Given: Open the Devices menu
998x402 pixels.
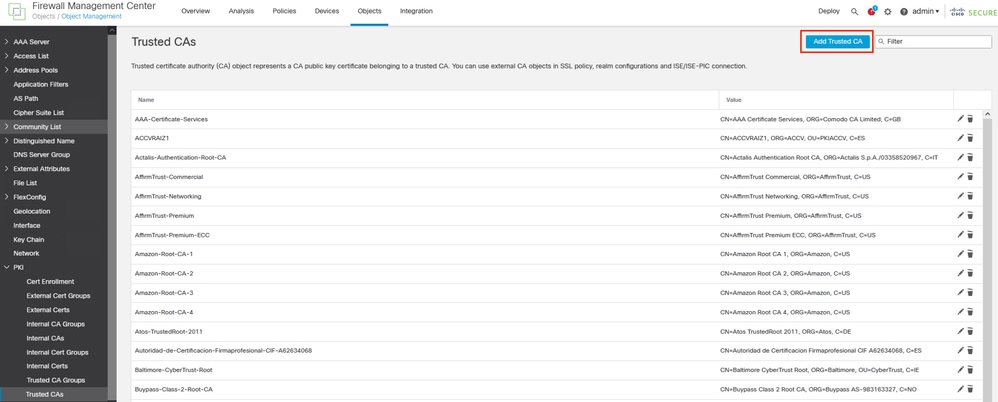Looking at the screenshot, I should (x=327, y=11).
